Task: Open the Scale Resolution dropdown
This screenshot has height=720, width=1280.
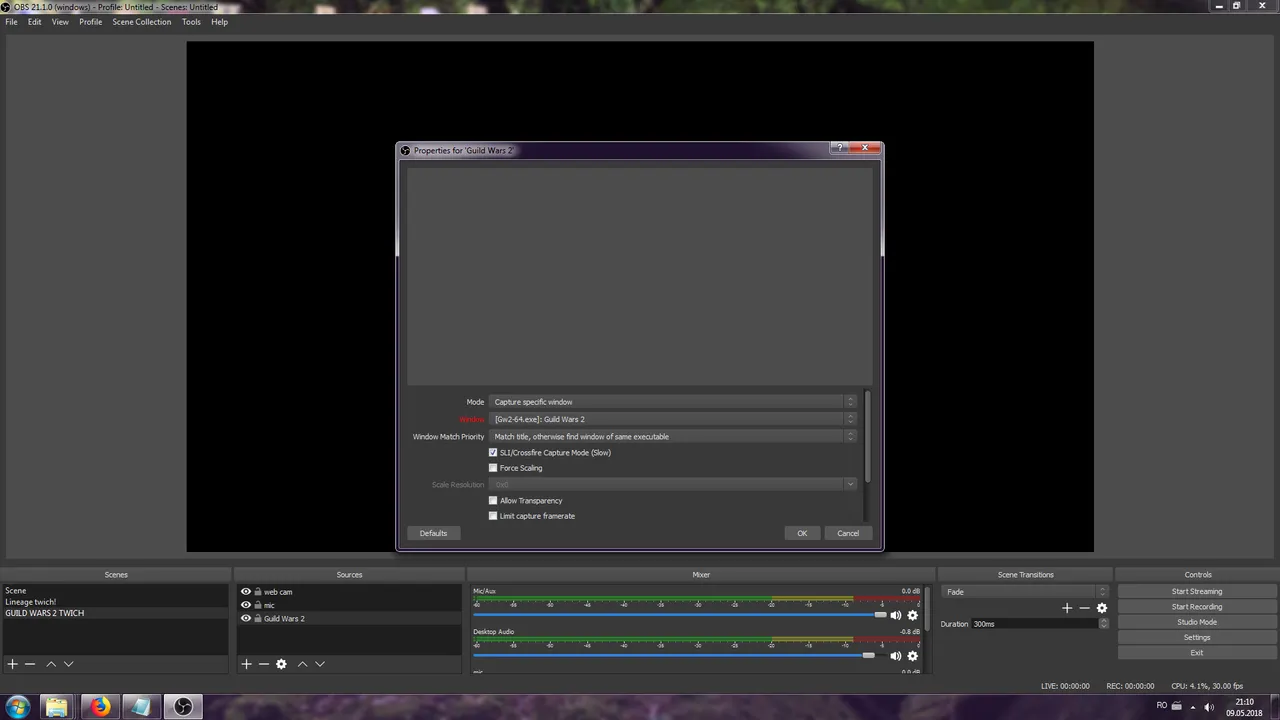Action: [x=673, y=484]
